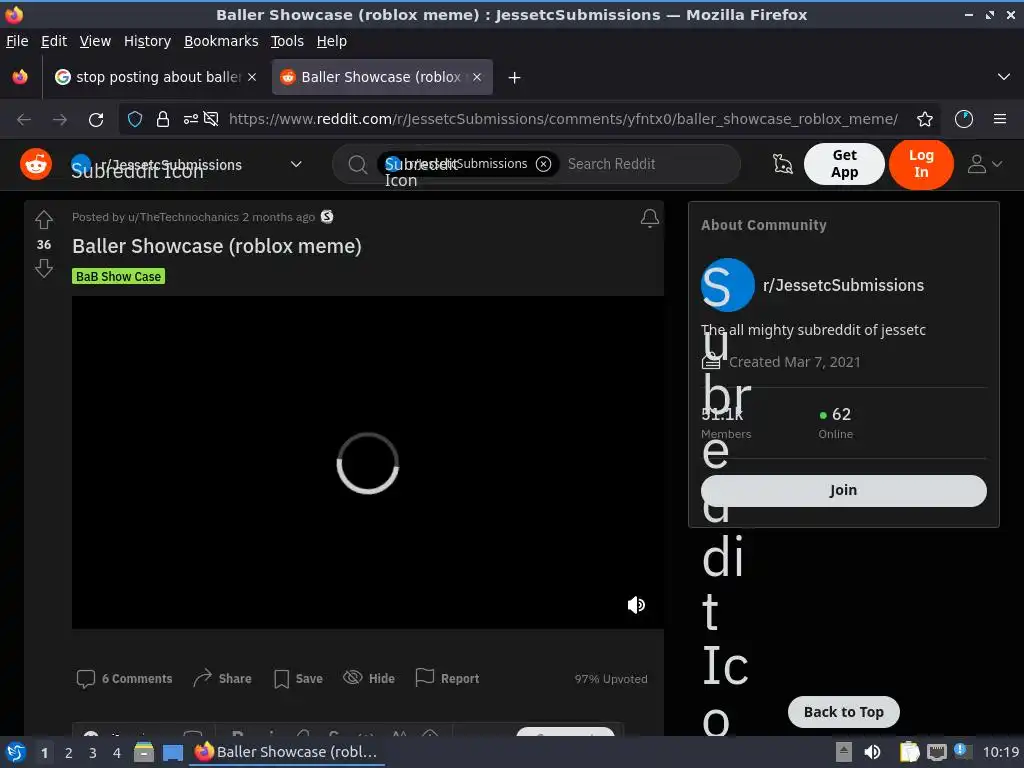Open the system start menu icon
The width and height of the screenshot is (1024, 768).
pyautogui.click(x=16, y=752)
